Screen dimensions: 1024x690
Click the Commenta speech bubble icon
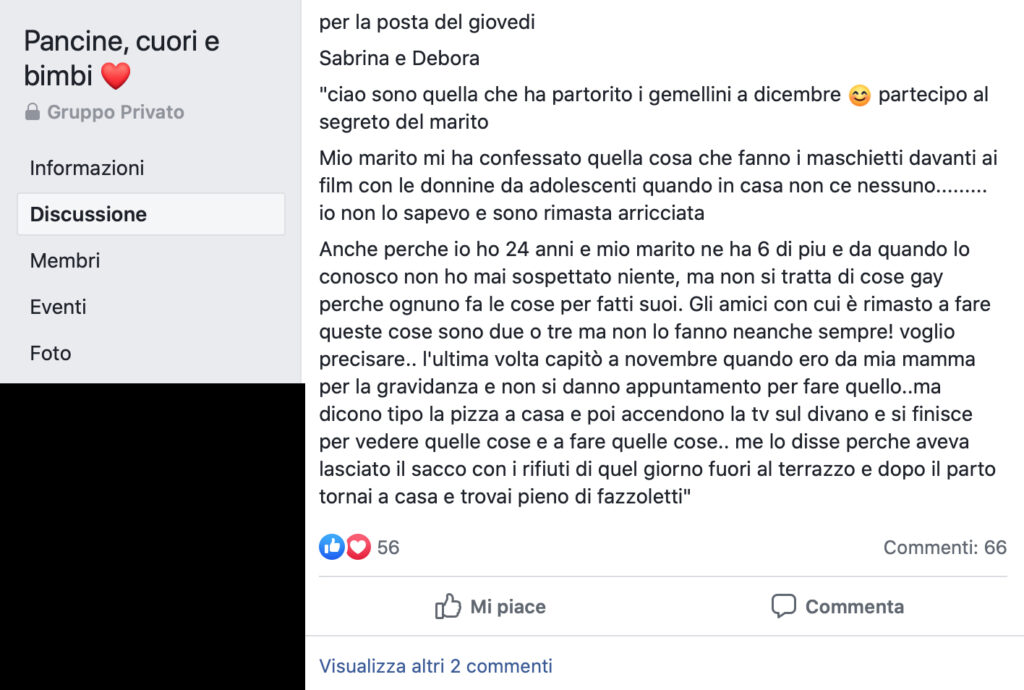click(x=784, y=606)
